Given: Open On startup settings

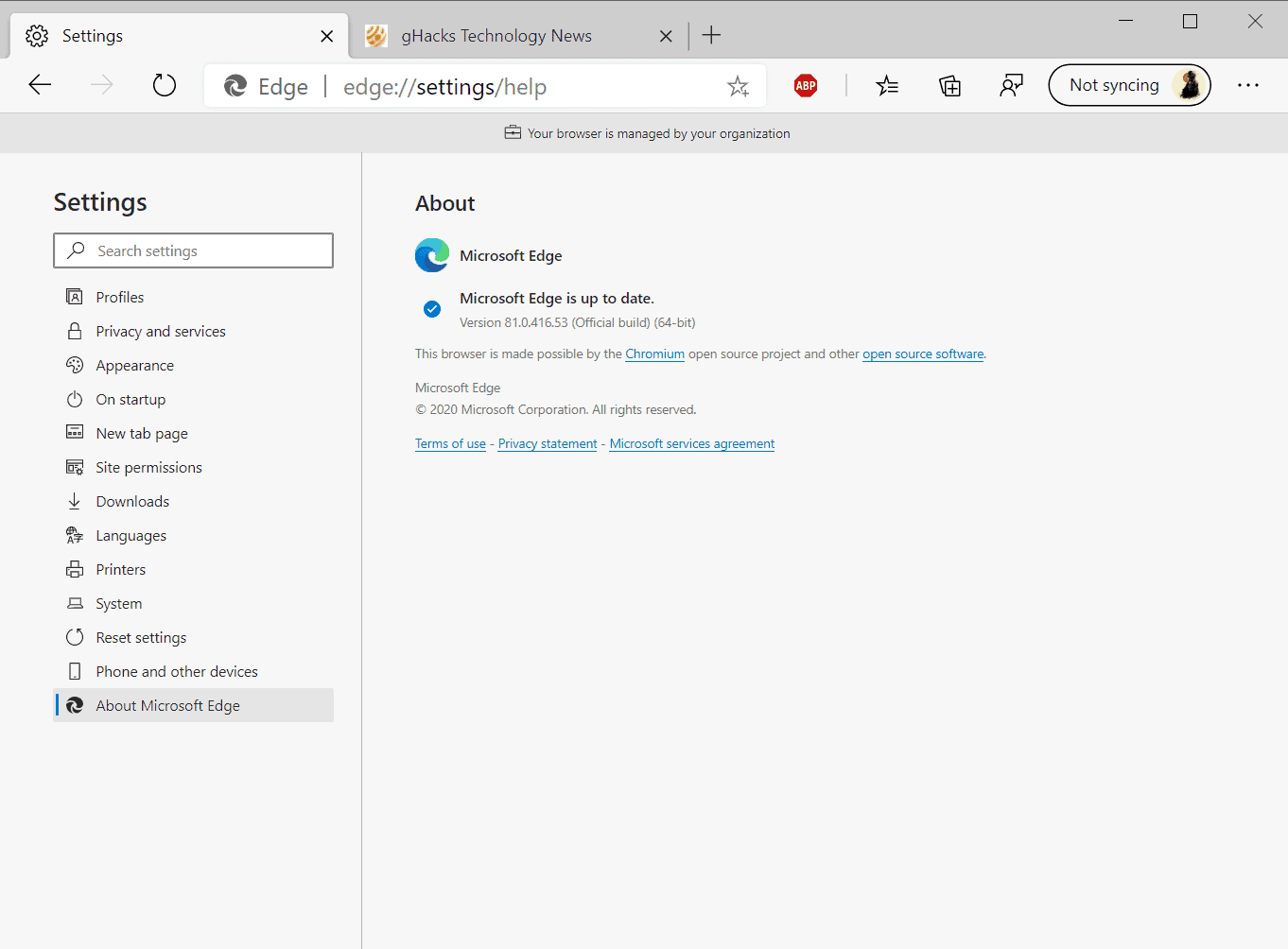Looking at the screenshot, I should tap(194, 399).
